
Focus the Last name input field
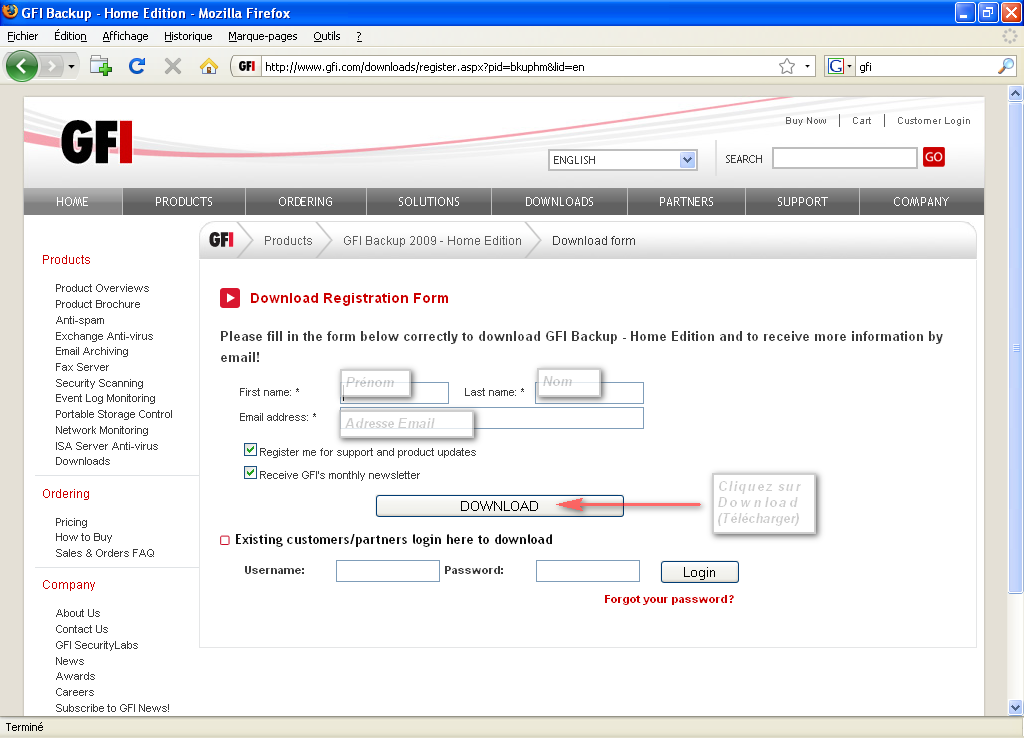(x=589, y=393)
